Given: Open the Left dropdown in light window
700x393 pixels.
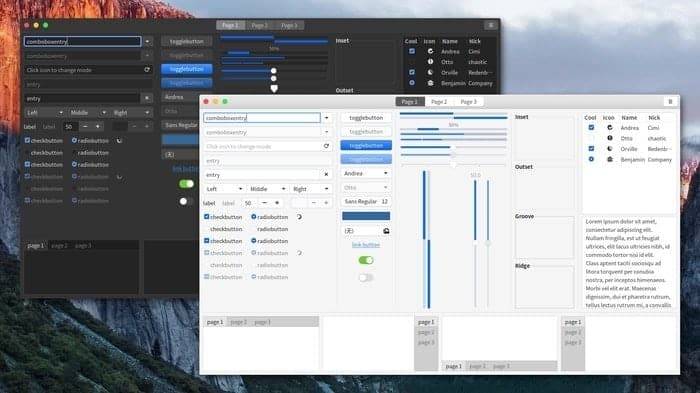Looking at the screenshot, I should [x=224, y=189].
